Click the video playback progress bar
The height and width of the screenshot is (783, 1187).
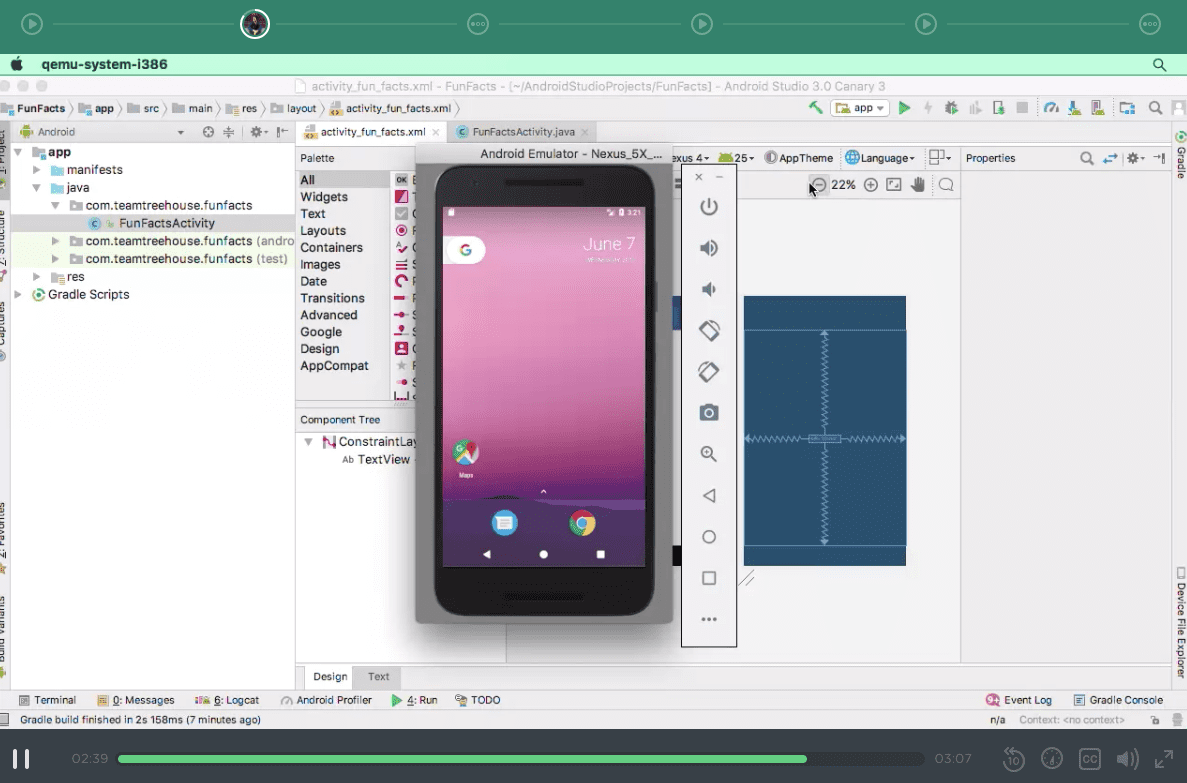click(x=520, y=759)
